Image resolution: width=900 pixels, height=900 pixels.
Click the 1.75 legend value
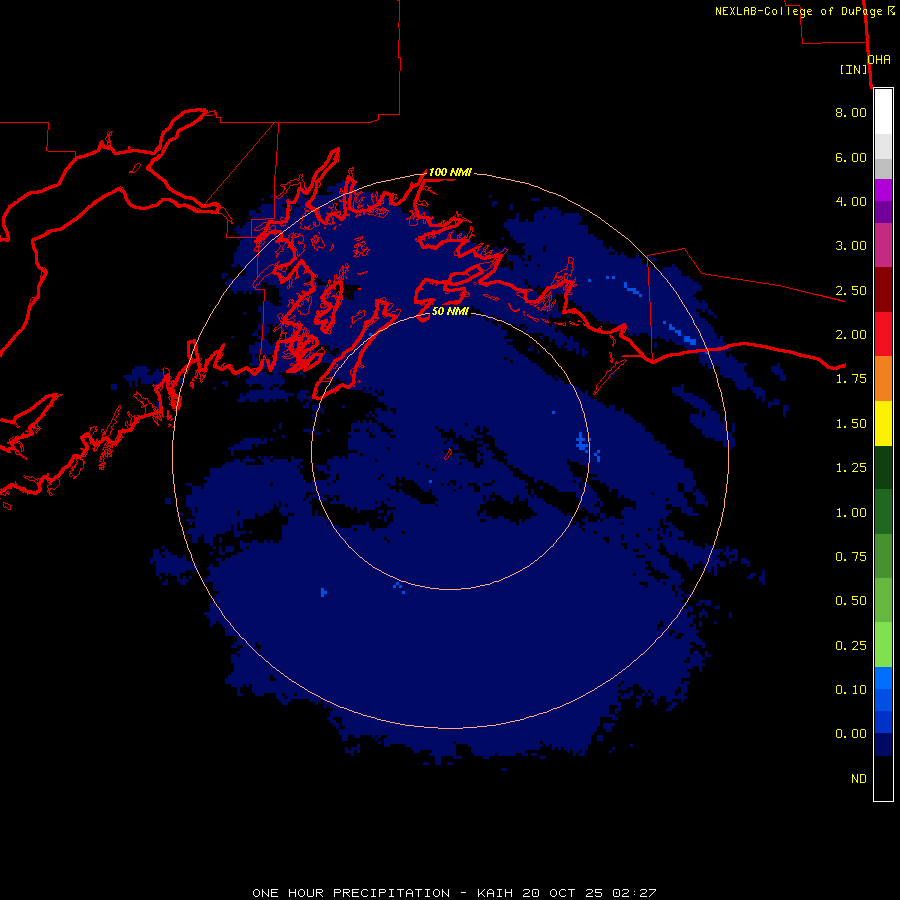click(851, 379)
